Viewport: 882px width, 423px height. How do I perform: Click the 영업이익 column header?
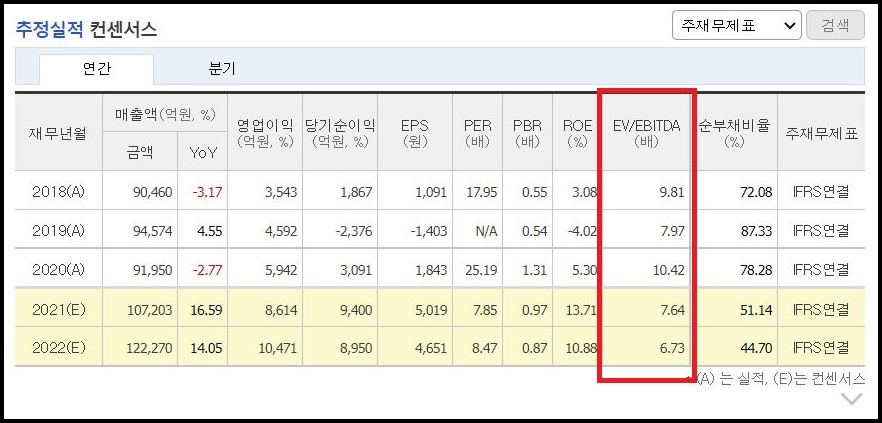(x=265, y=133)
